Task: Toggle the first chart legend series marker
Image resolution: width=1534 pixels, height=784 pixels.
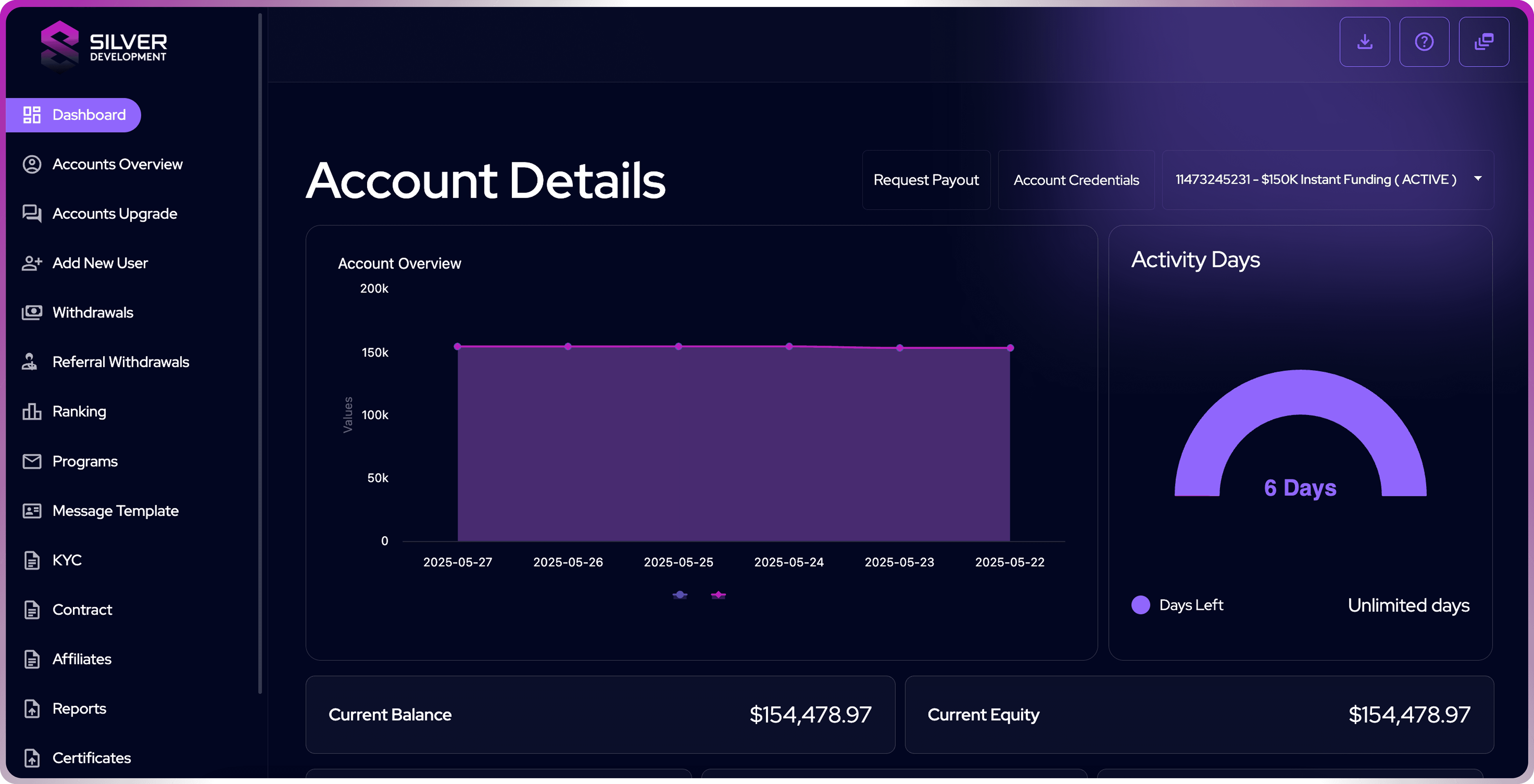Action: point(679,595)
